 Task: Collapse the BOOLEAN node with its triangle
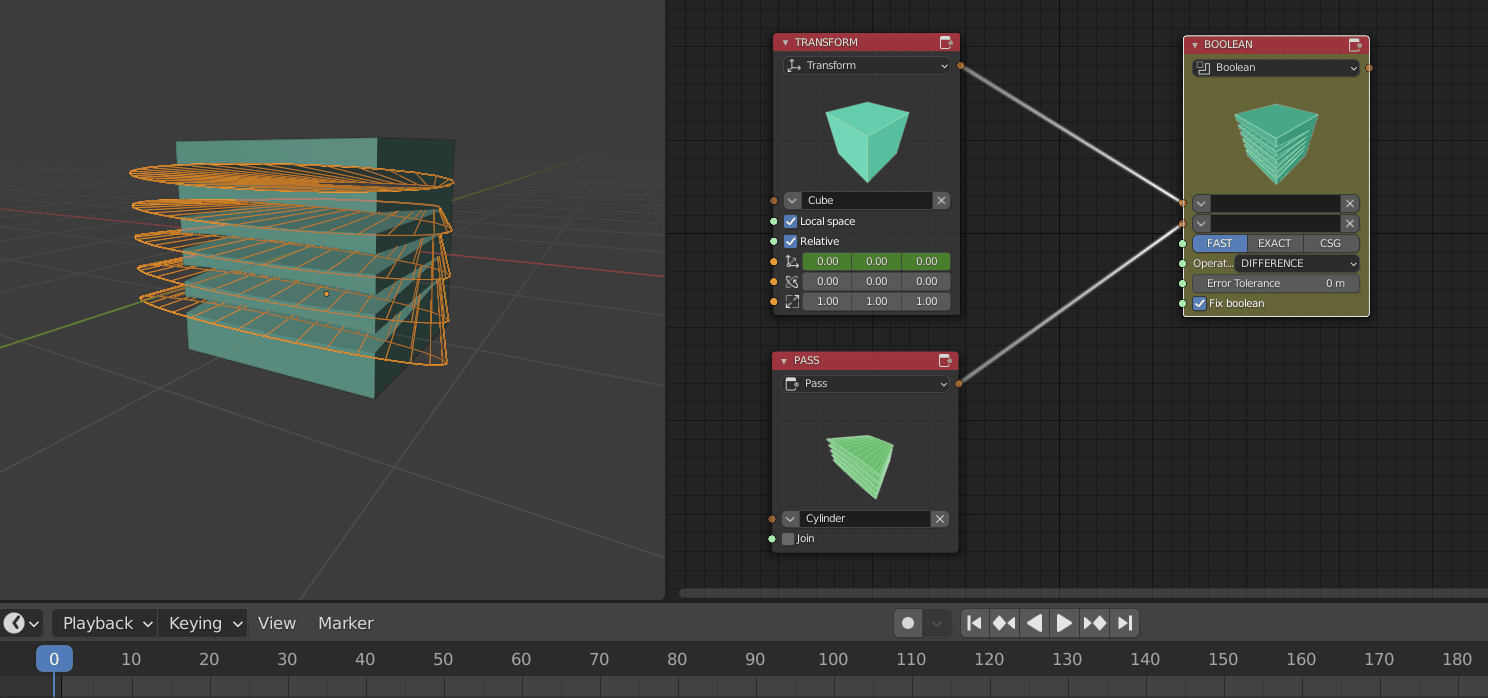[x=1195, y=45]
